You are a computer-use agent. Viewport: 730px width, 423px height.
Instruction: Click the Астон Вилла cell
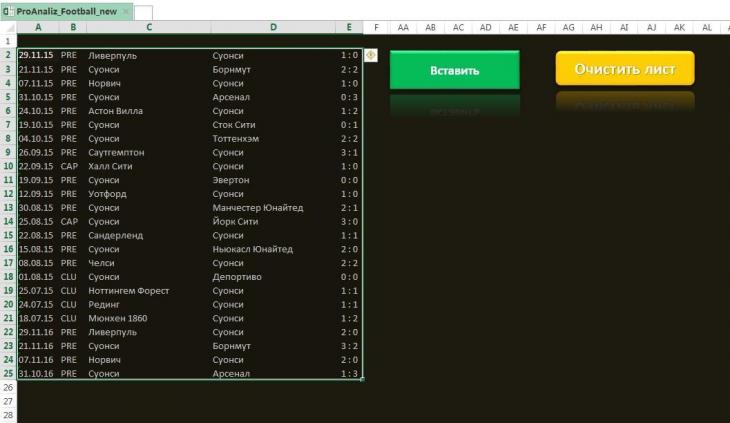[x=149, y=111]
